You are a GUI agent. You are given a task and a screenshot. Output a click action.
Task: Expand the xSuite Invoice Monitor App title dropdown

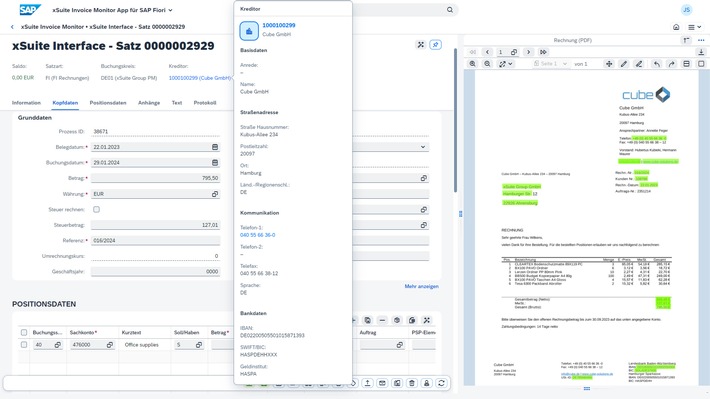tap(170, 10)
